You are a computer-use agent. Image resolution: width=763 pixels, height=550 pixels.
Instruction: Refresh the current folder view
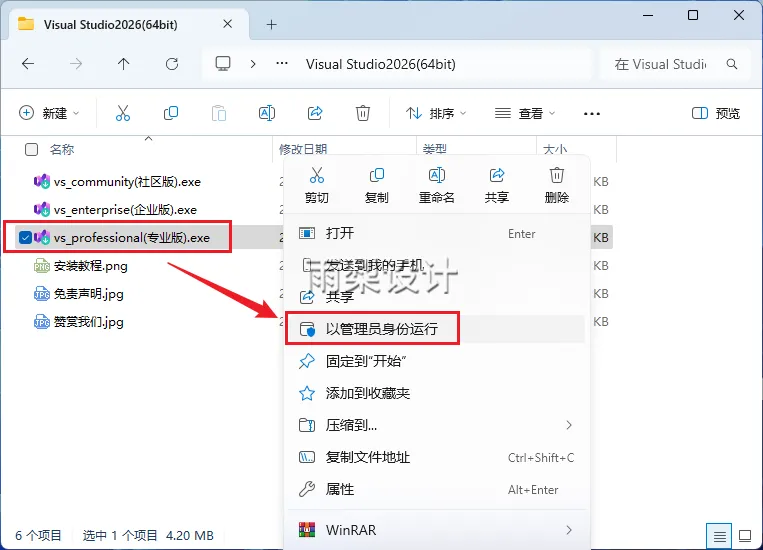(172, 64)
